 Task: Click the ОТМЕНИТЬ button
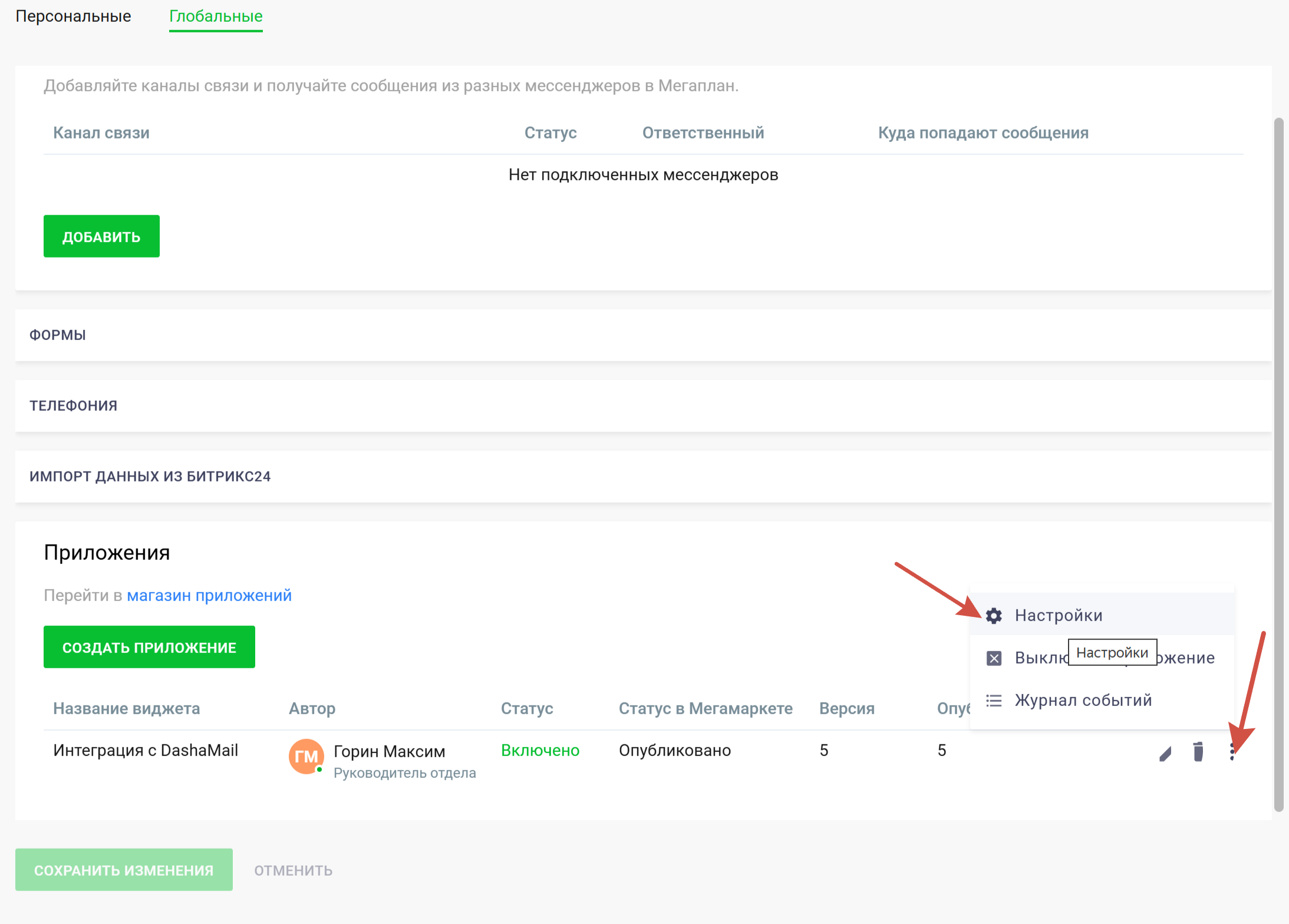(x=293, y=870)
